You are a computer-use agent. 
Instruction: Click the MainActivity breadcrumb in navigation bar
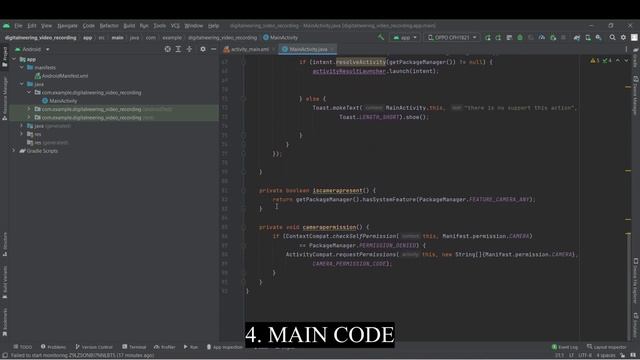(x=280, y=38)
